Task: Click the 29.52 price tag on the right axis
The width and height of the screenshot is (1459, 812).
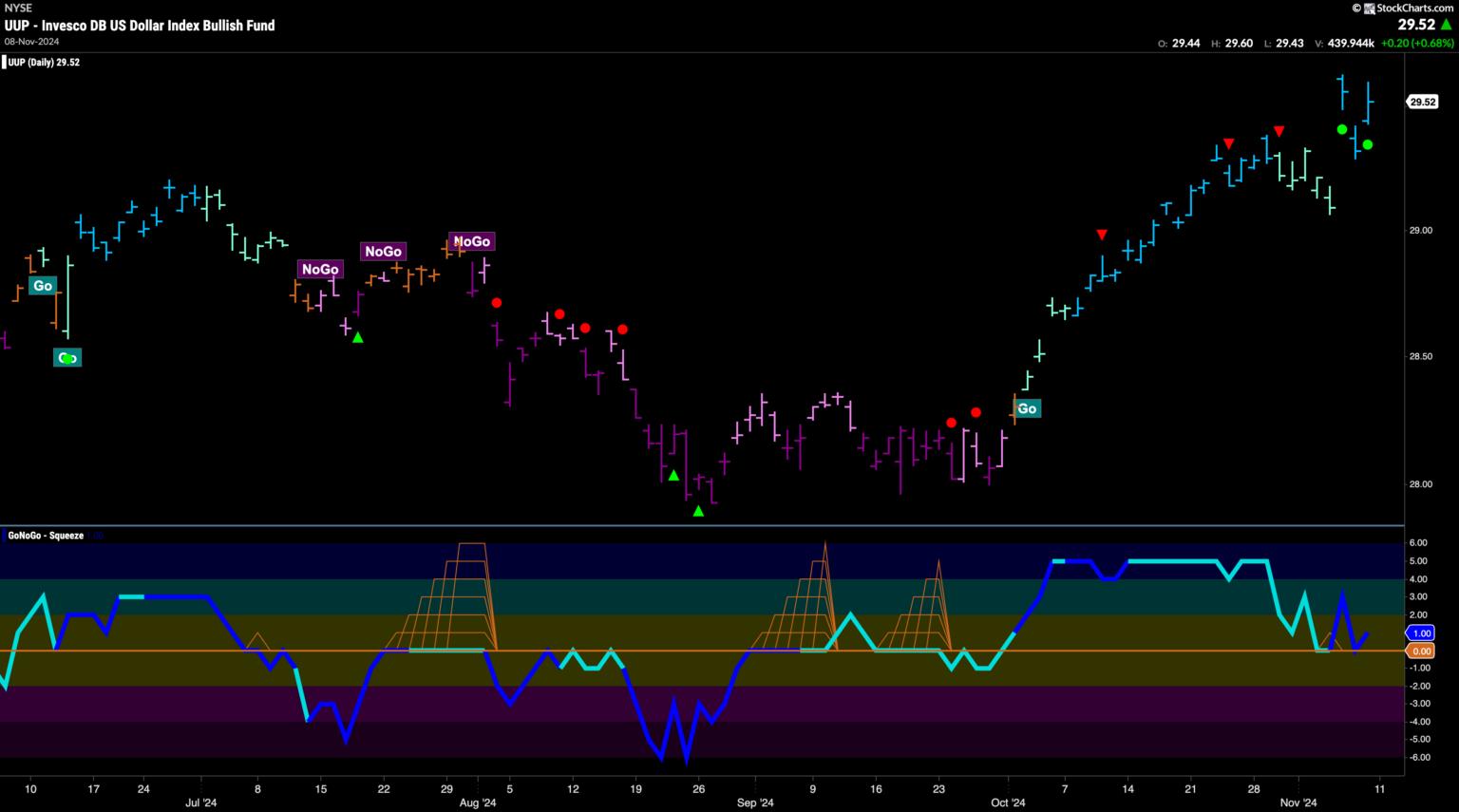Action: point(1422,102)
